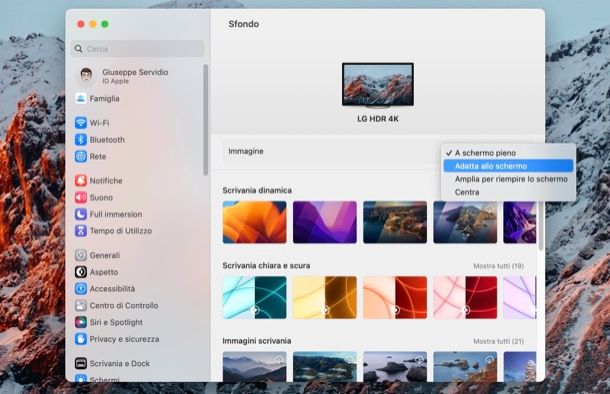The image size is (610, 394).
Task: Choose the orange-red light-dark wallpaper
Action: 395,298
